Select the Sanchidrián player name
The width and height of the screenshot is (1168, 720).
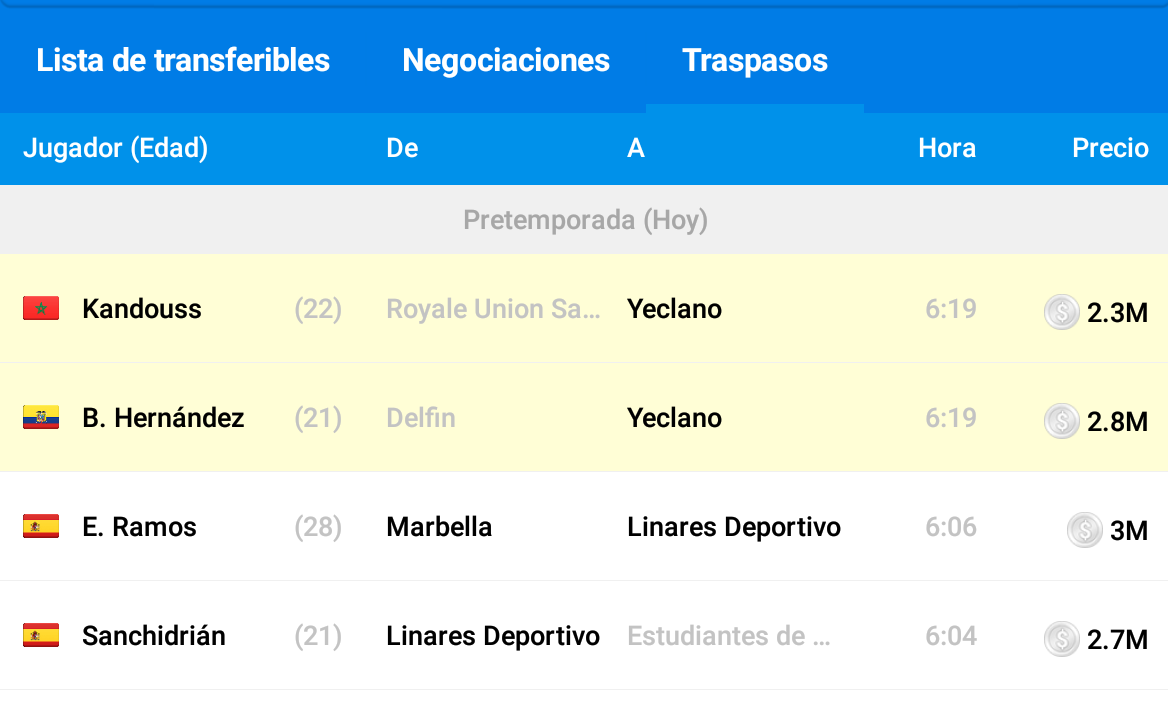pos(153,636)
